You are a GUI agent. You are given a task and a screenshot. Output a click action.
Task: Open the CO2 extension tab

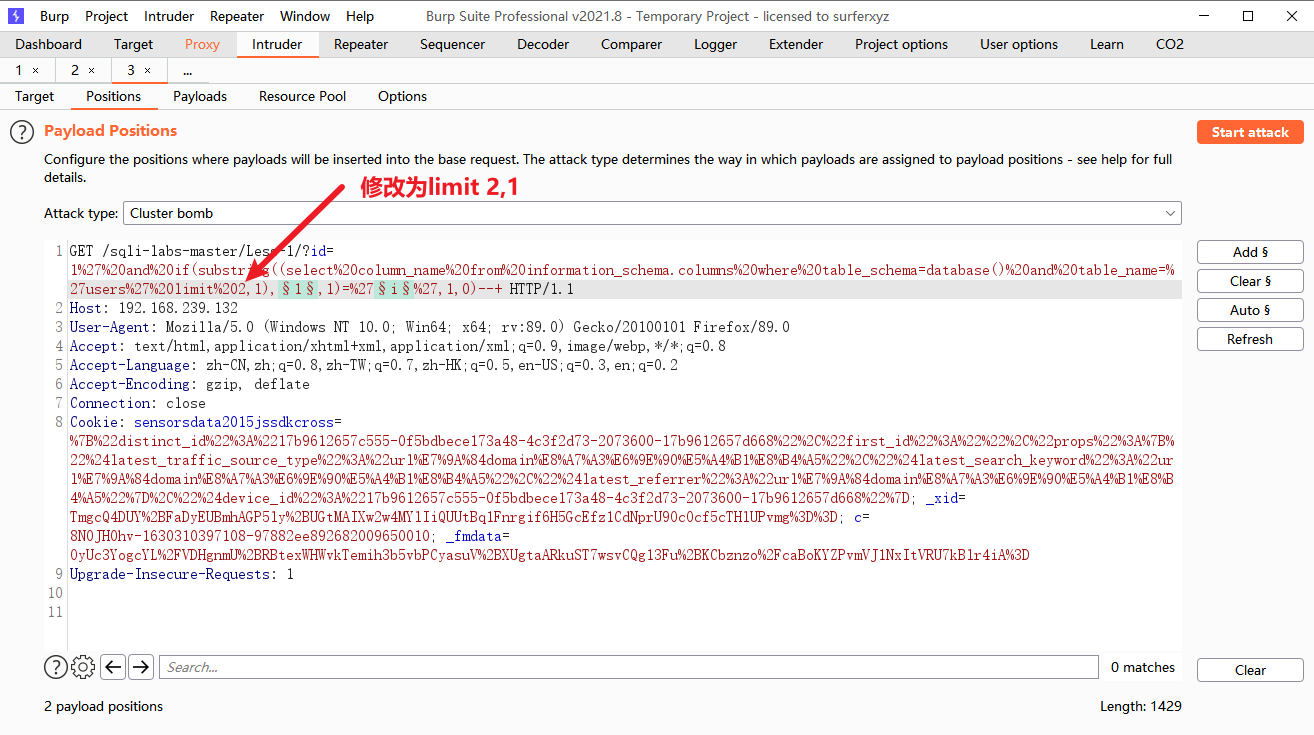pos(1170,44)
